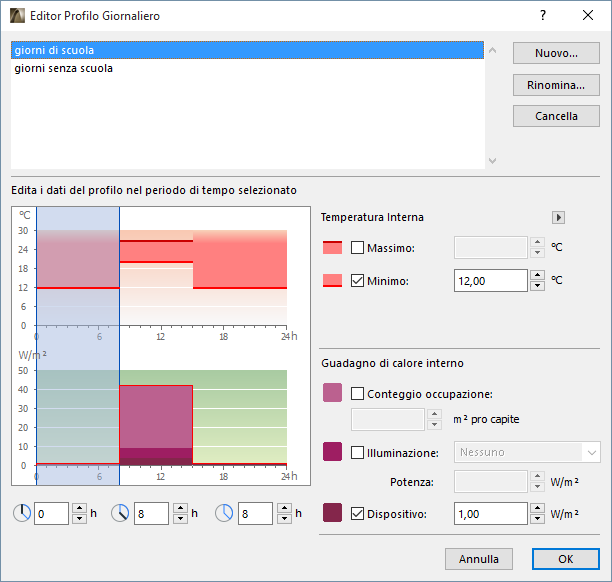This screenshot has width=612, height=582.
Task: Click the Illuminazione color swatch
Action: 333,452
